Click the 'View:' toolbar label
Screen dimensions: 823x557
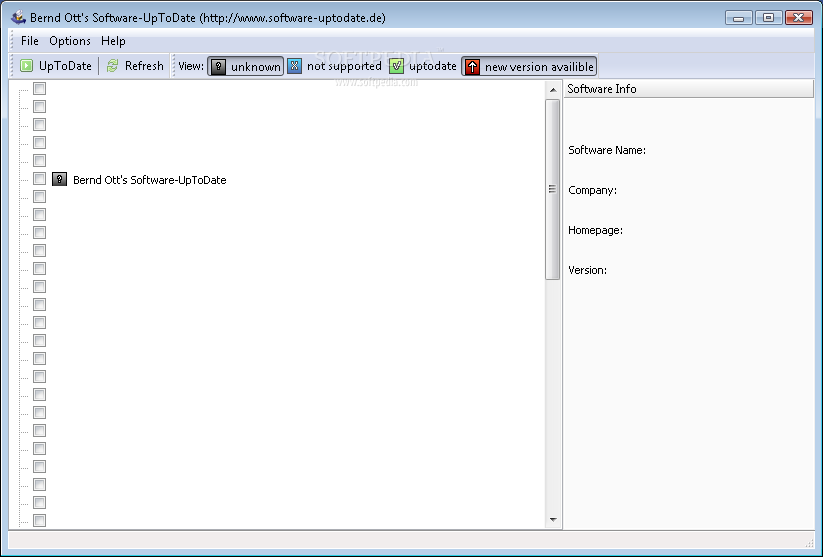pos(191,66)
